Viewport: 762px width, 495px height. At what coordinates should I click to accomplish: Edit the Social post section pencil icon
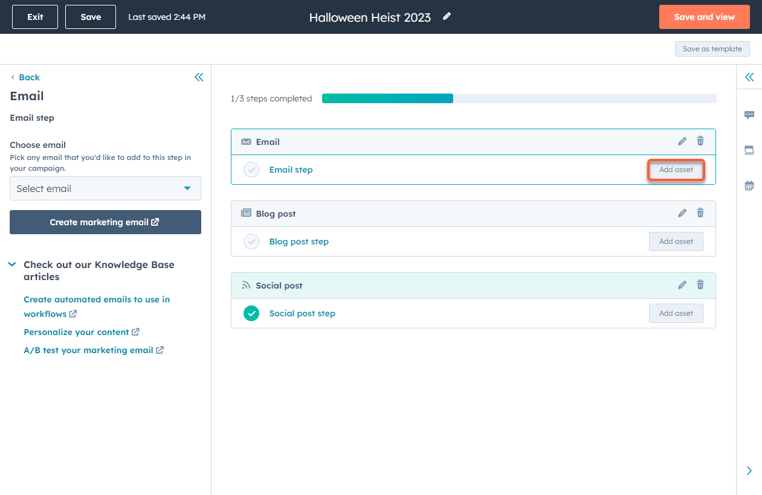coord(682,285)
